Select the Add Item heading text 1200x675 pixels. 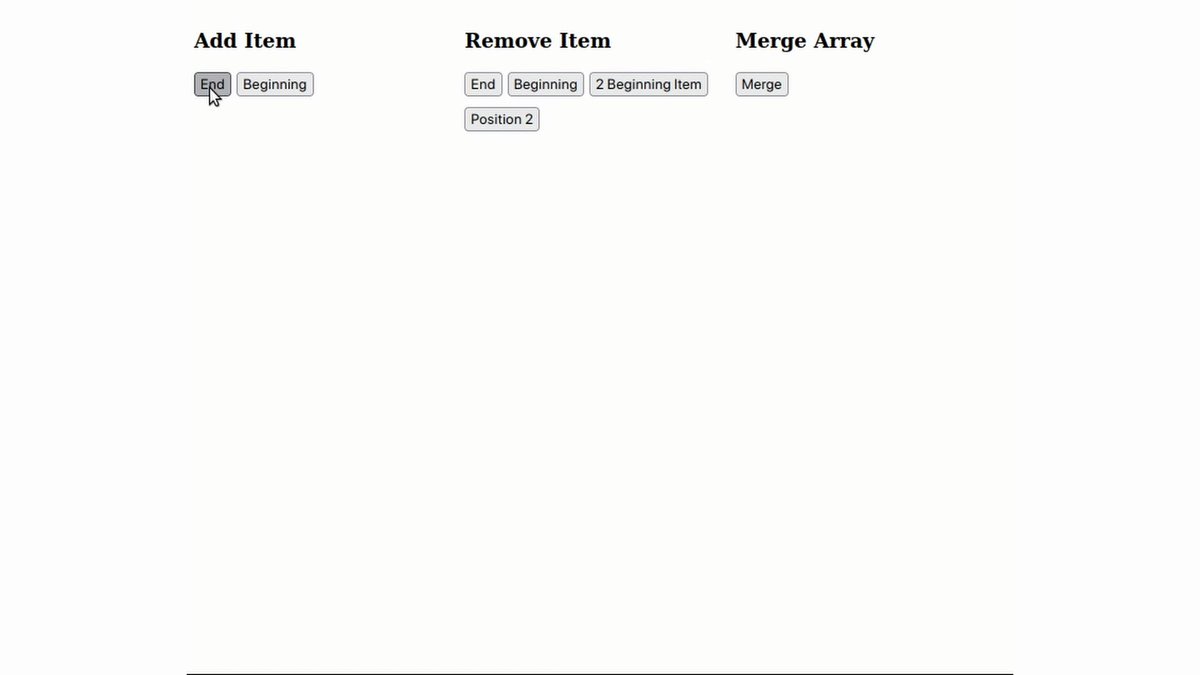click(x=245, y=41)
